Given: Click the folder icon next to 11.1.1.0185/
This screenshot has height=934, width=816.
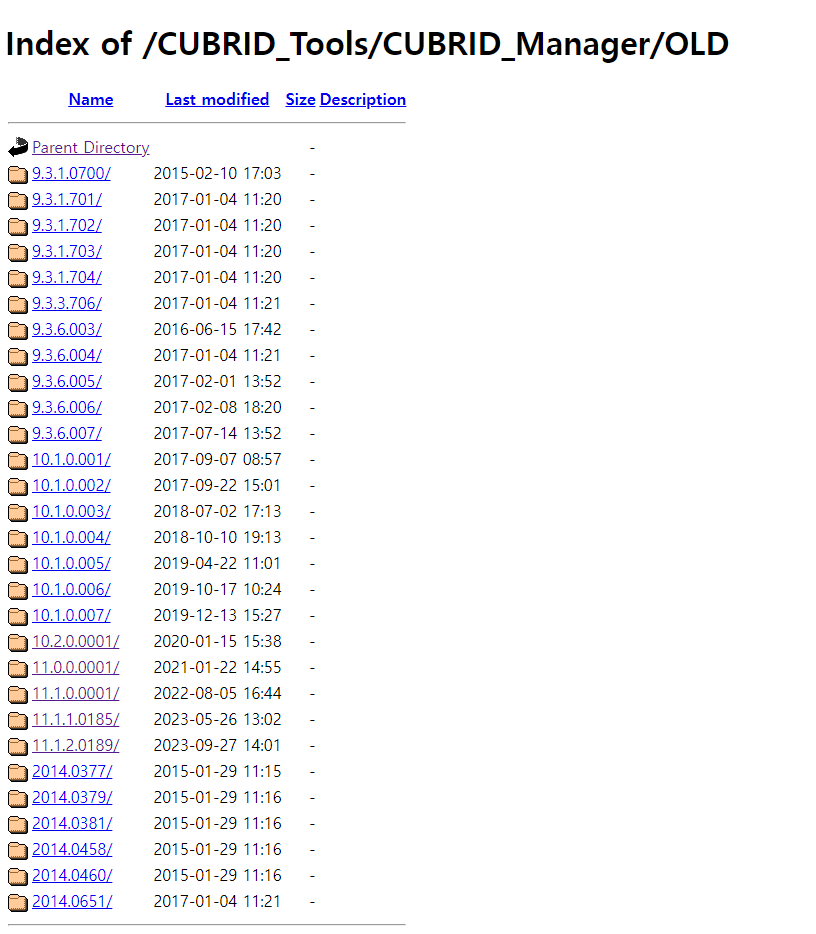Looking at the screenshot, I should pos(18,721).
